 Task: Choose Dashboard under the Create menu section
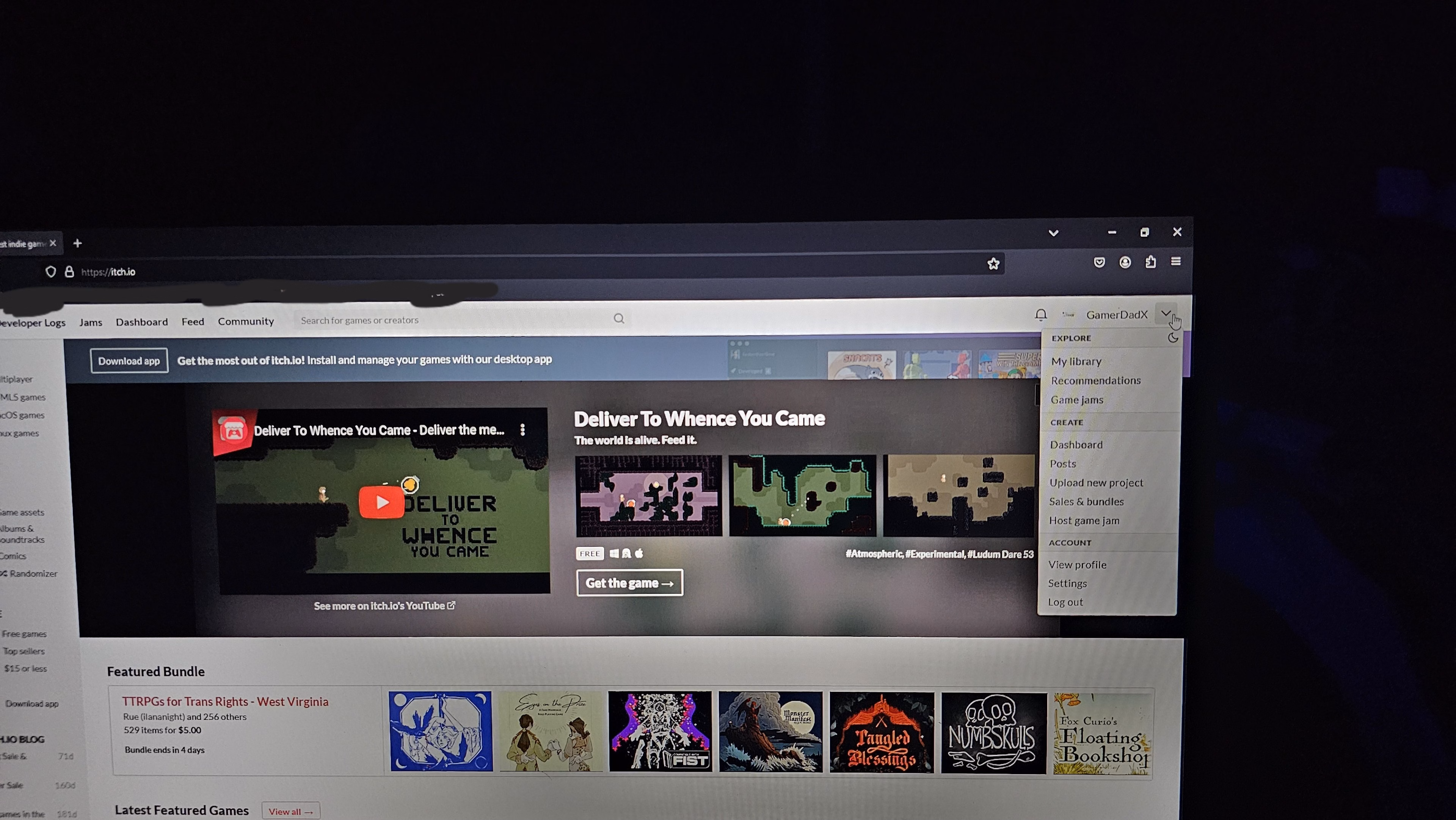point(1076,445)
